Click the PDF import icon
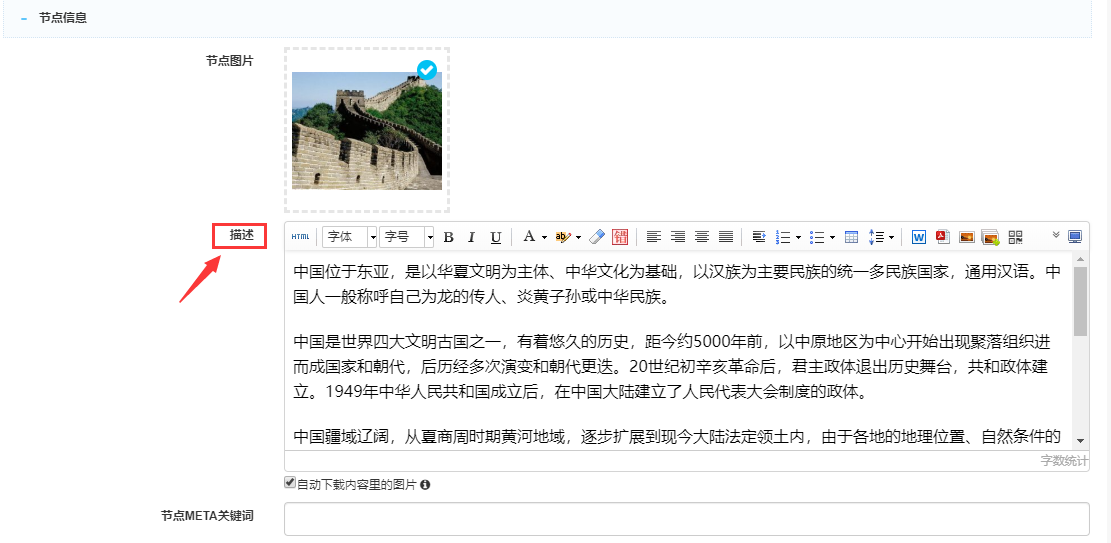This screenshot has height=543, width=1111. tap(942, 237)
